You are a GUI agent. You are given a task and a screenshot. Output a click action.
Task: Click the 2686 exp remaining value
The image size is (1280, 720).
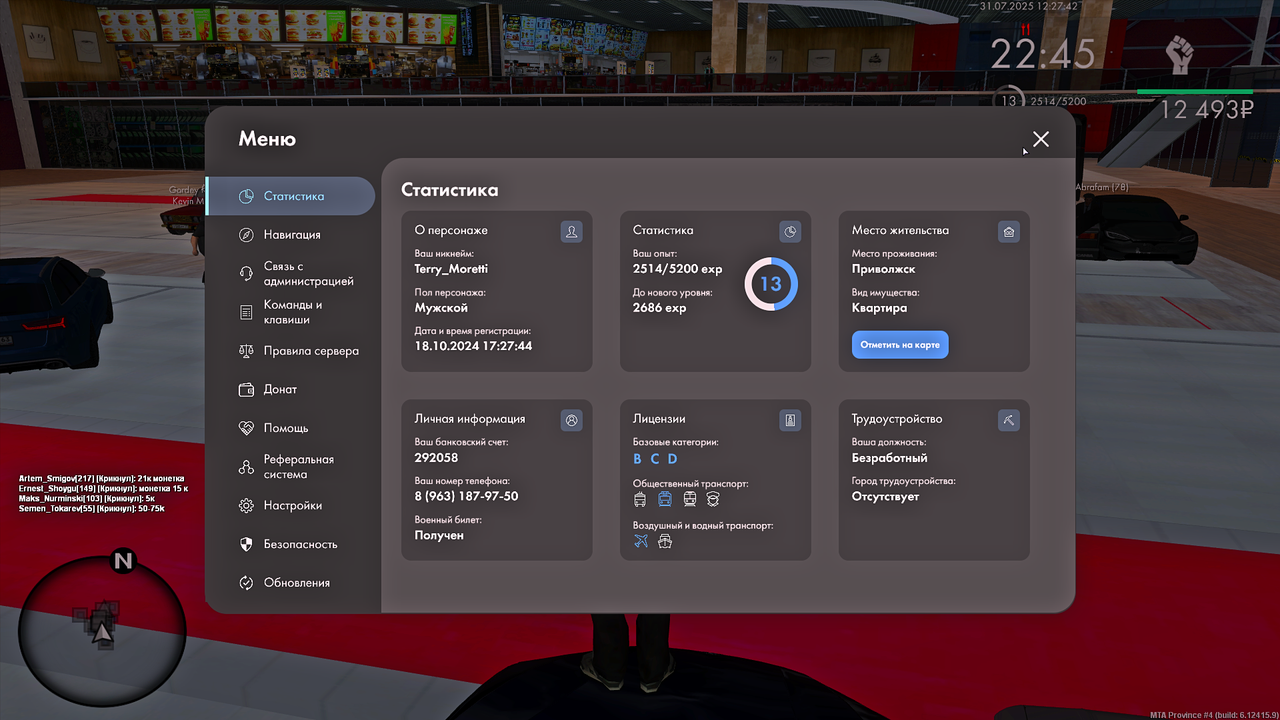660,308
